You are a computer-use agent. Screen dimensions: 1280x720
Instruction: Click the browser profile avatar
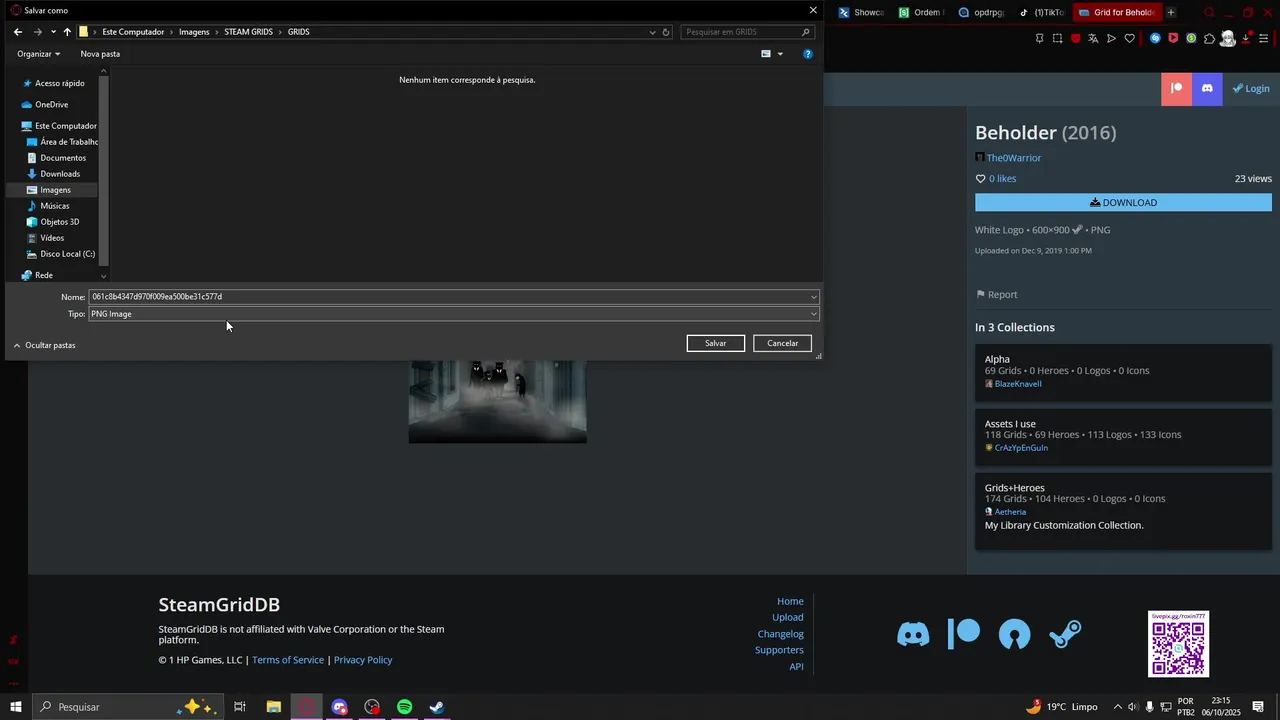click(x=1228, y=39)
